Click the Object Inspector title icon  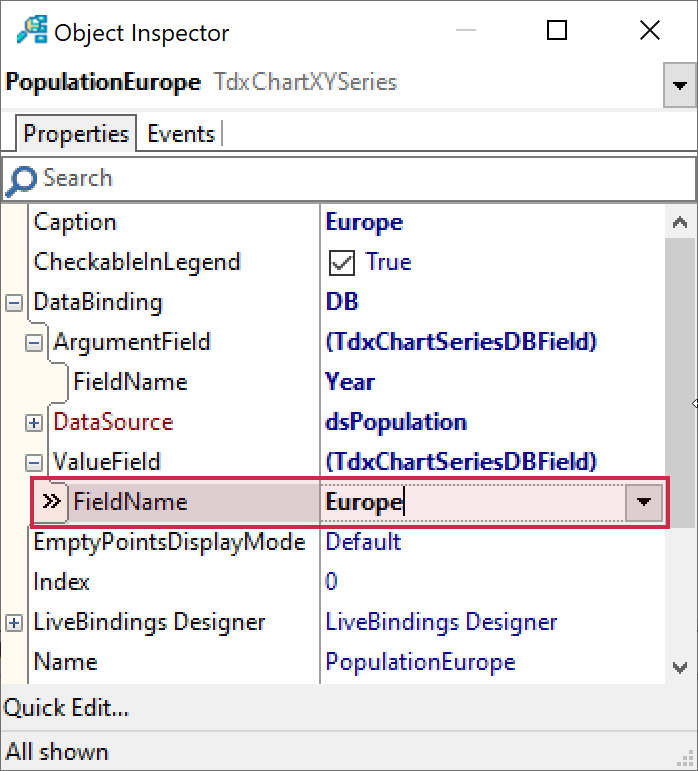coord(32,31)
